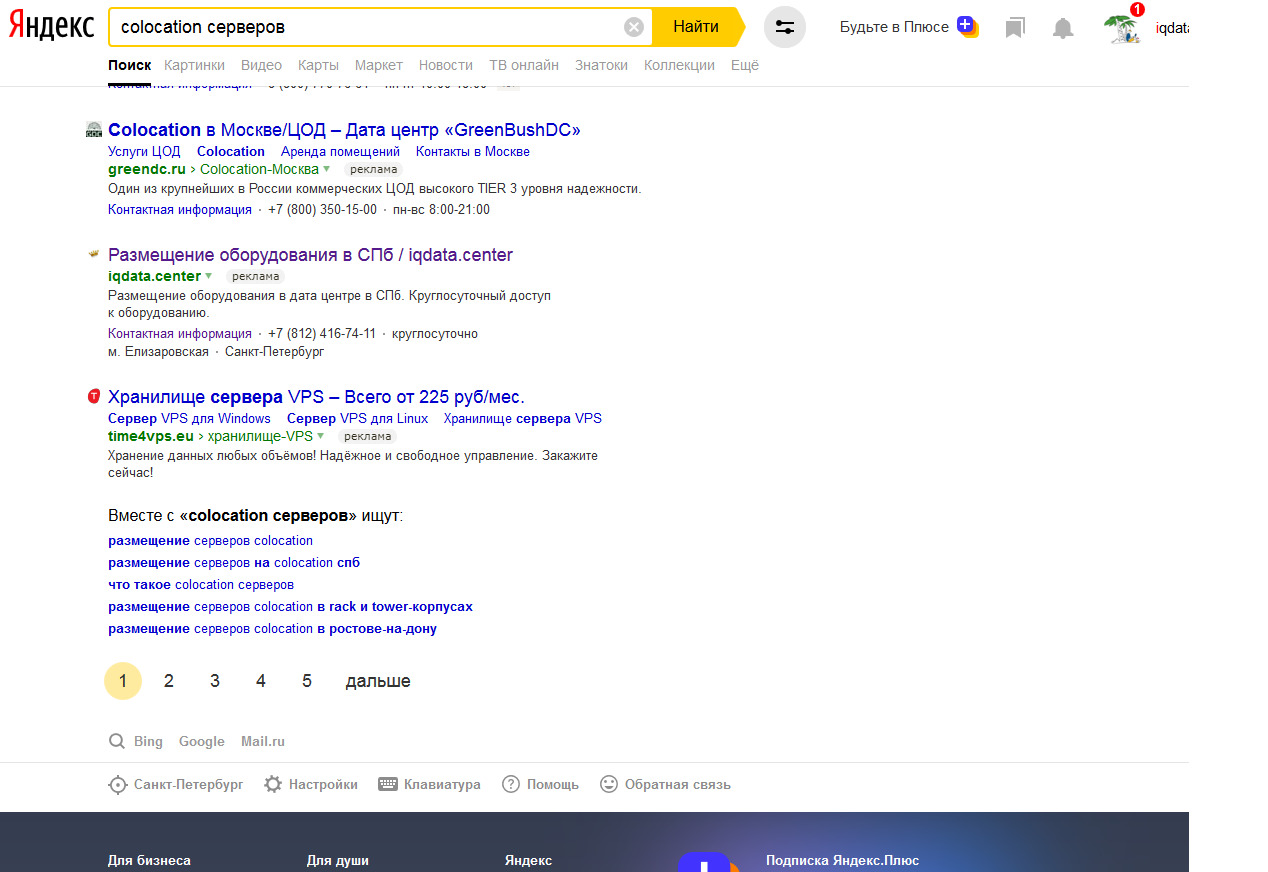Click the iqdata.center site favicon
Viewport: 1268px width, 872px height.
coord(94,254)
